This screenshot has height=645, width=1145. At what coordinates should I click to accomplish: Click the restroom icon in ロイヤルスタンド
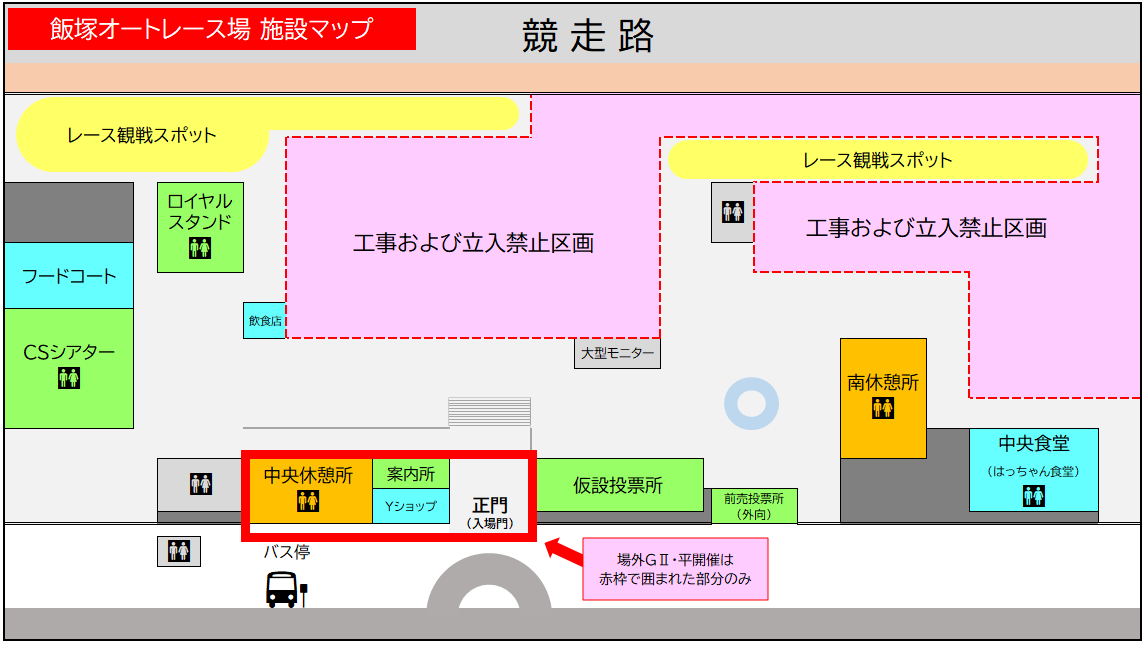(x=200, y=248)
